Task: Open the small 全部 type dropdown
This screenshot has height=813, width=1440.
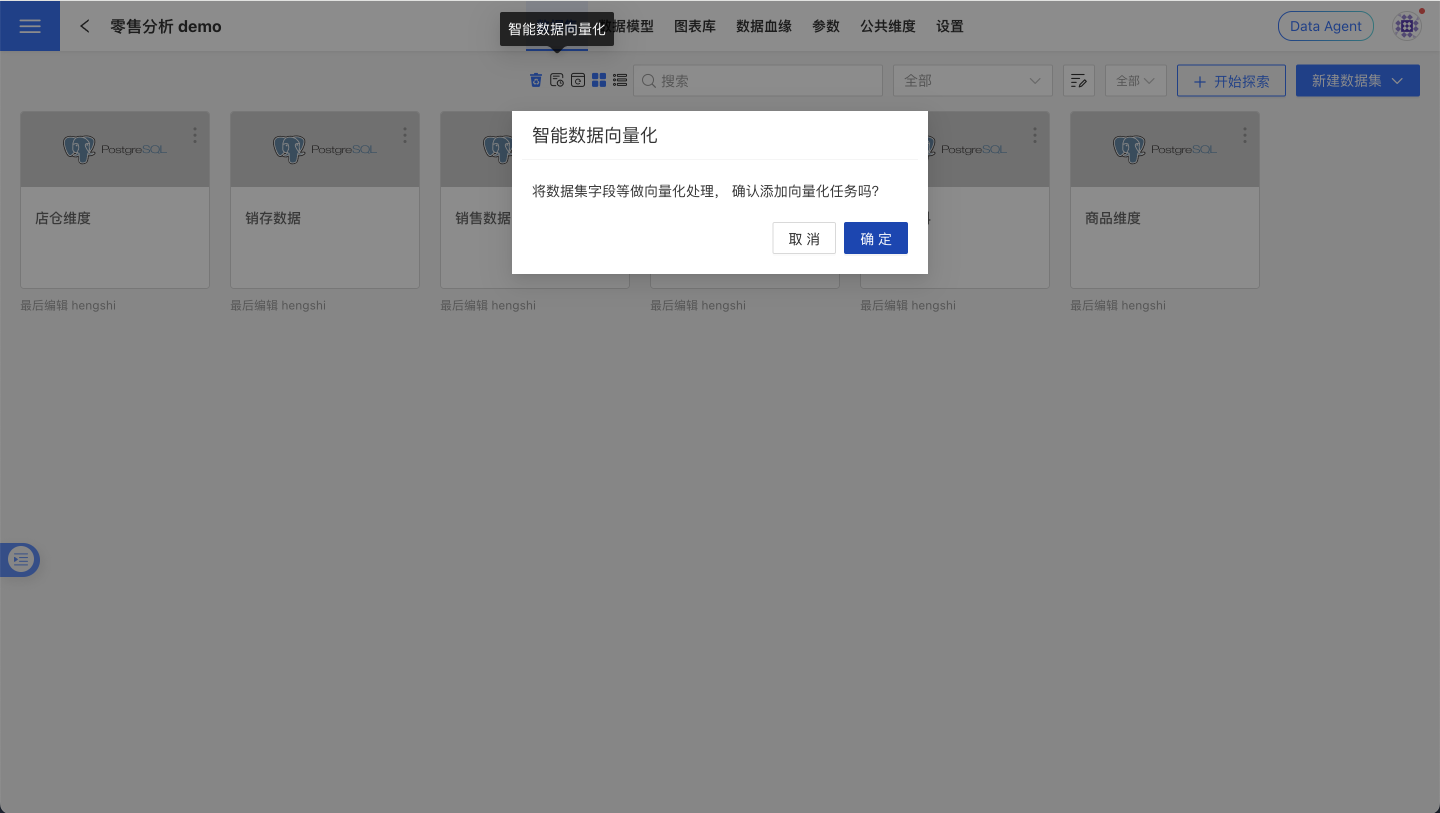Action: [x=1135, y=80]
